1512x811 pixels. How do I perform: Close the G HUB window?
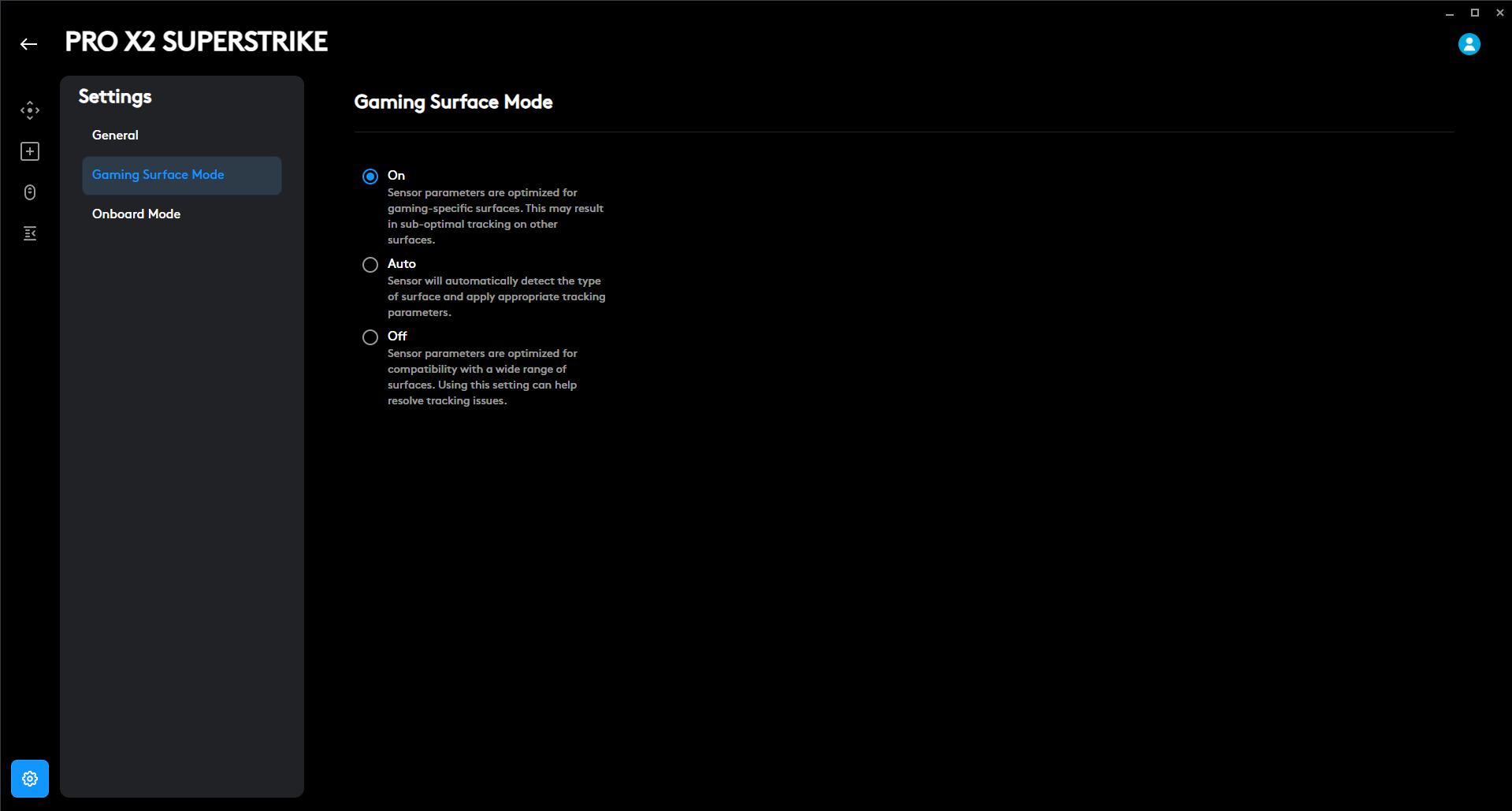1500,13
